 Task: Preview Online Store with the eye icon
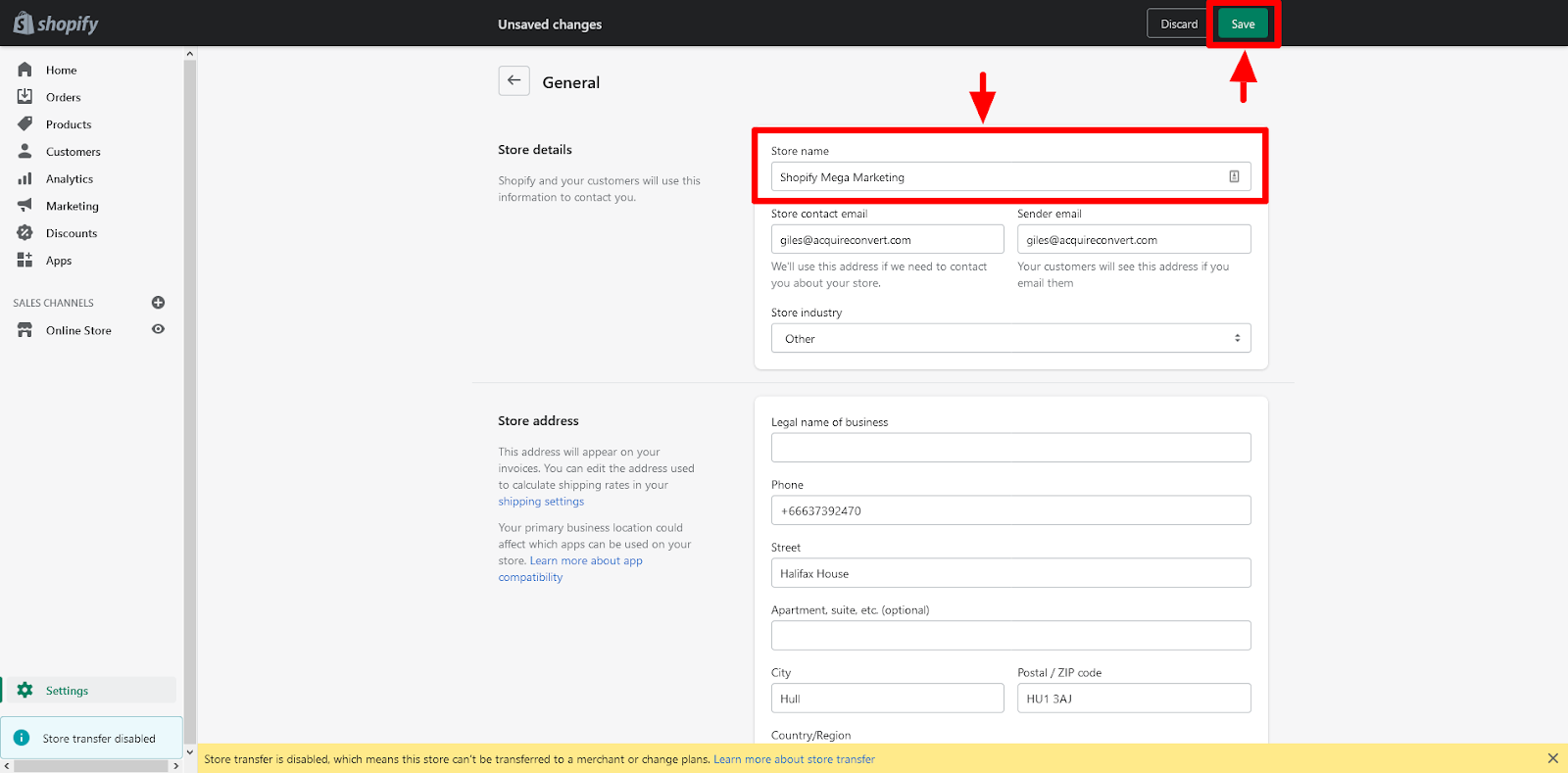coord(158,330)
